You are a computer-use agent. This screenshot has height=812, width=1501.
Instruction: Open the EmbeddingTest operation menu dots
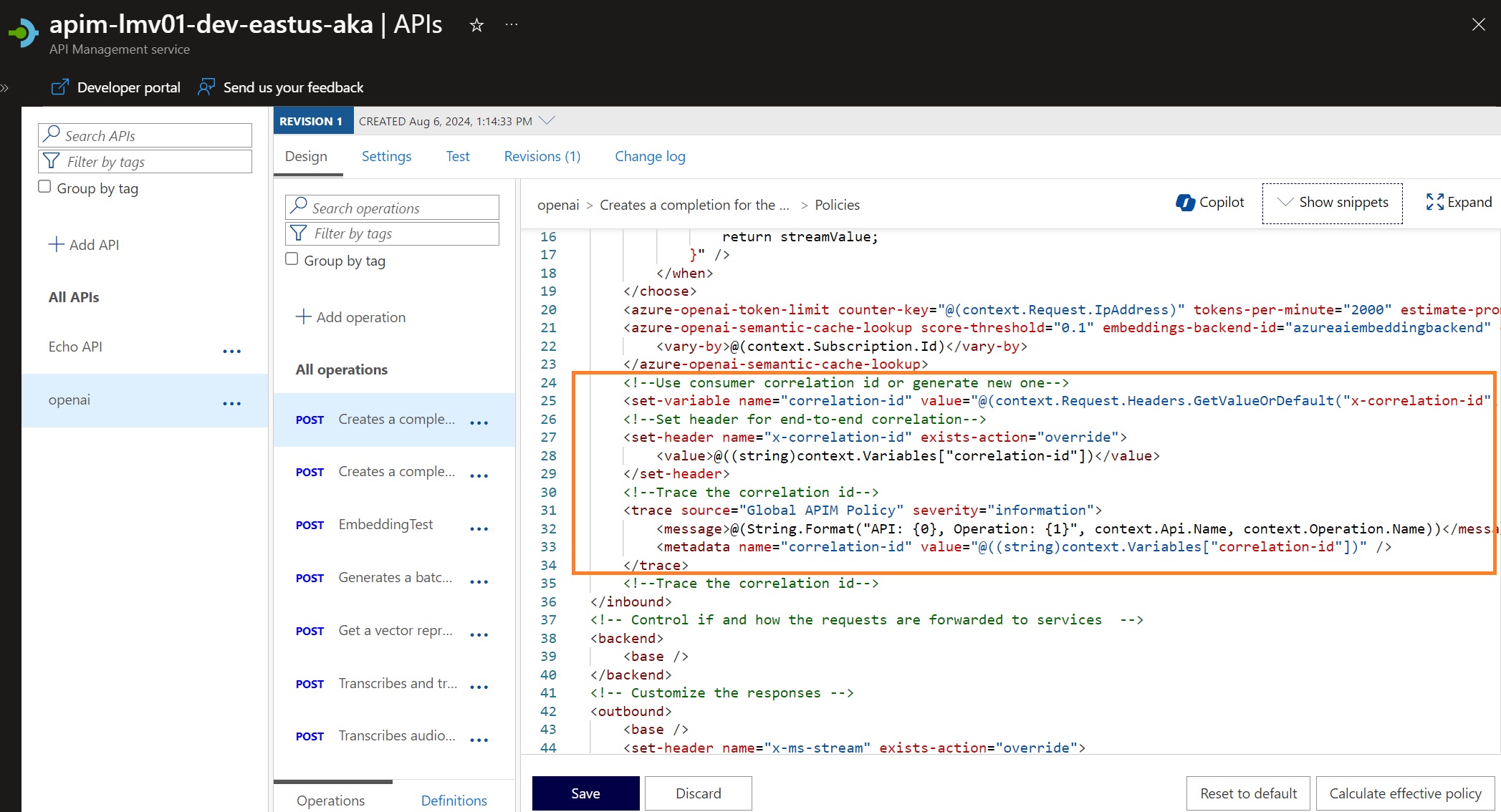click(x=479, y=528)
